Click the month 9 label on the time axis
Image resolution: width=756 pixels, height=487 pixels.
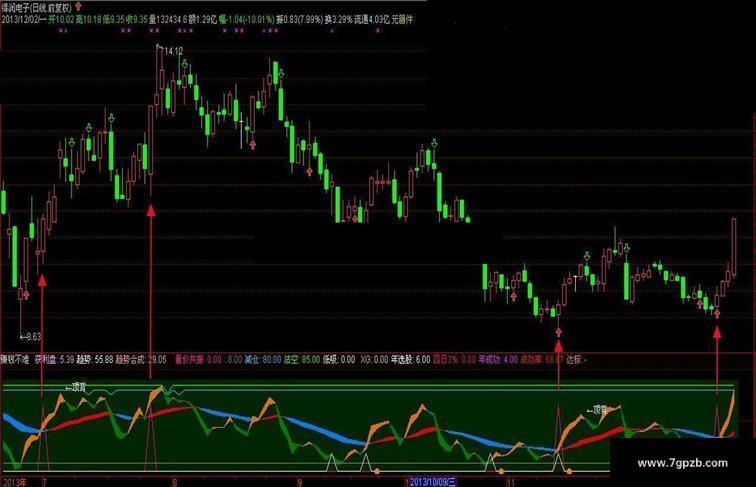[x=300, y=482]
